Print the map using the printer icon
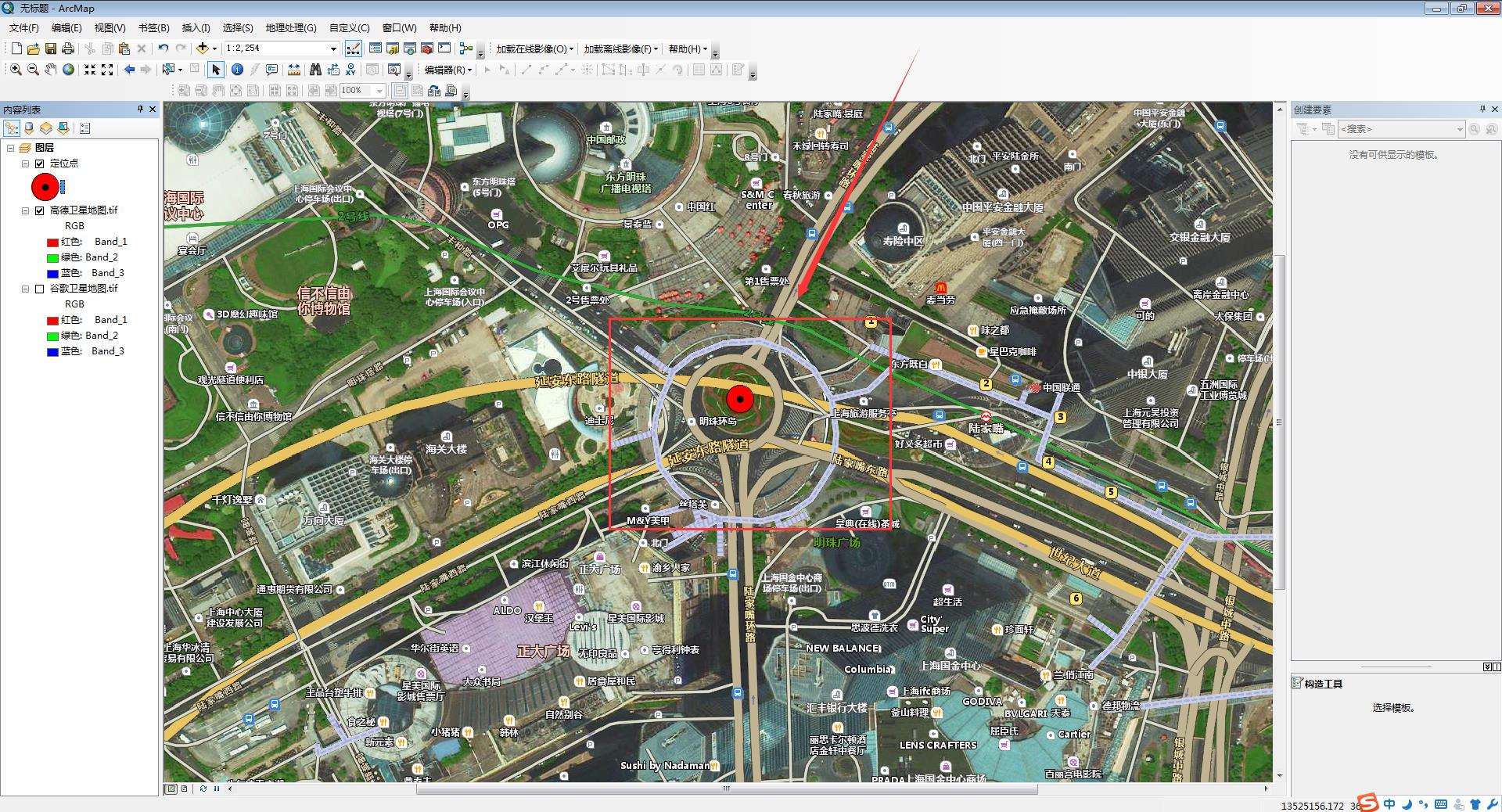The image size is (1502, 812). [68, 49]
